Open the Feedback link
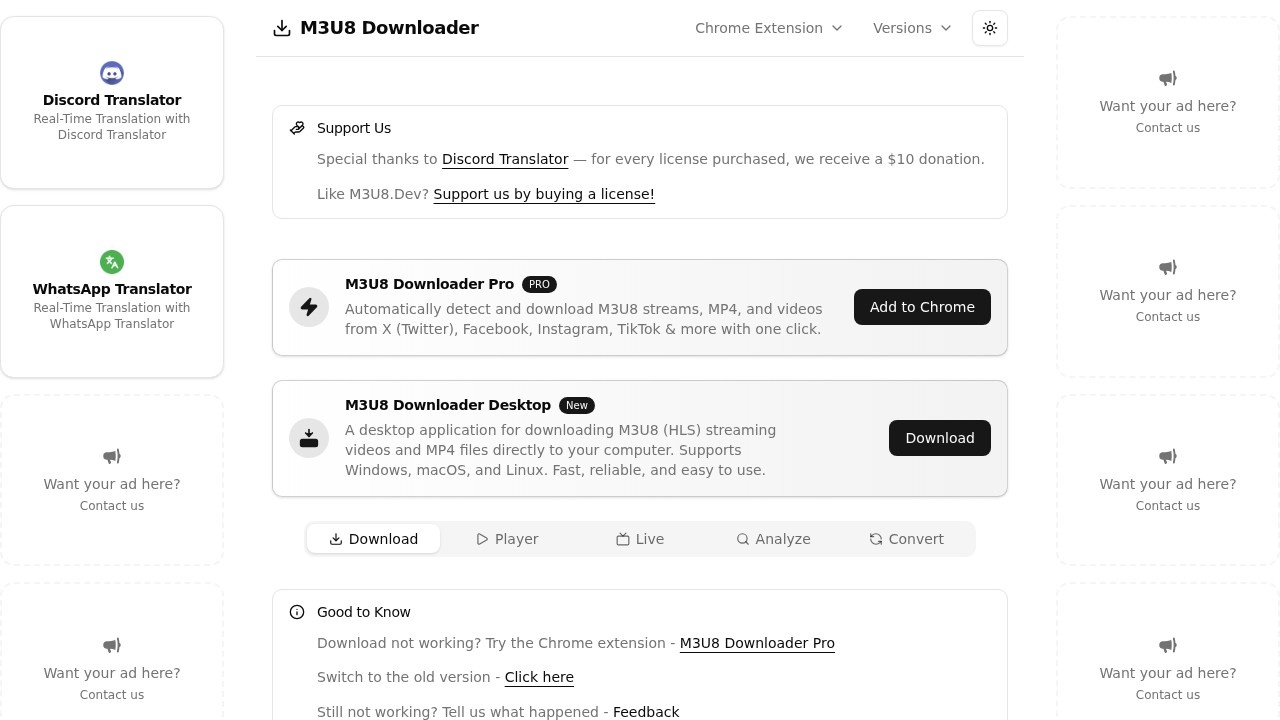The width and height of the screenshot is (1280, 720). coord(646,711)
